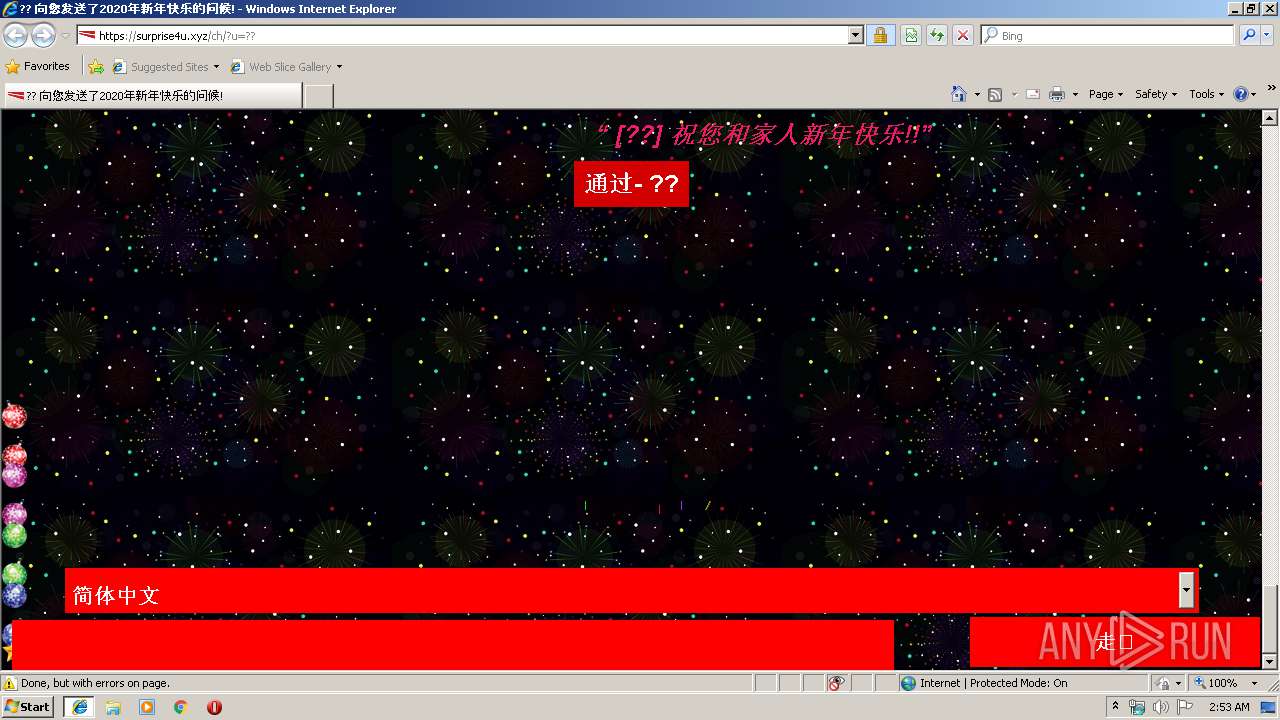Open Windows Explorer folder taskbar icon

pos(113,707)
